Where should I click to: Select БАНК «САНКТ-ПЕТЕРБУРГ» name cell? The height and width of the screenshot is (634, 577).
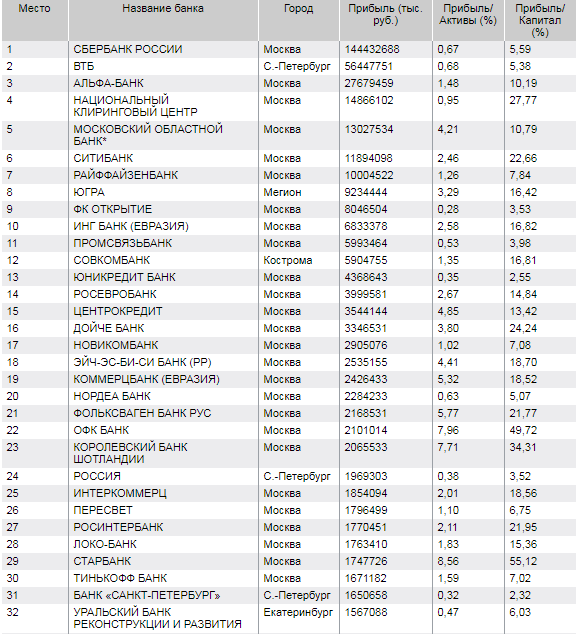point(147,595)
